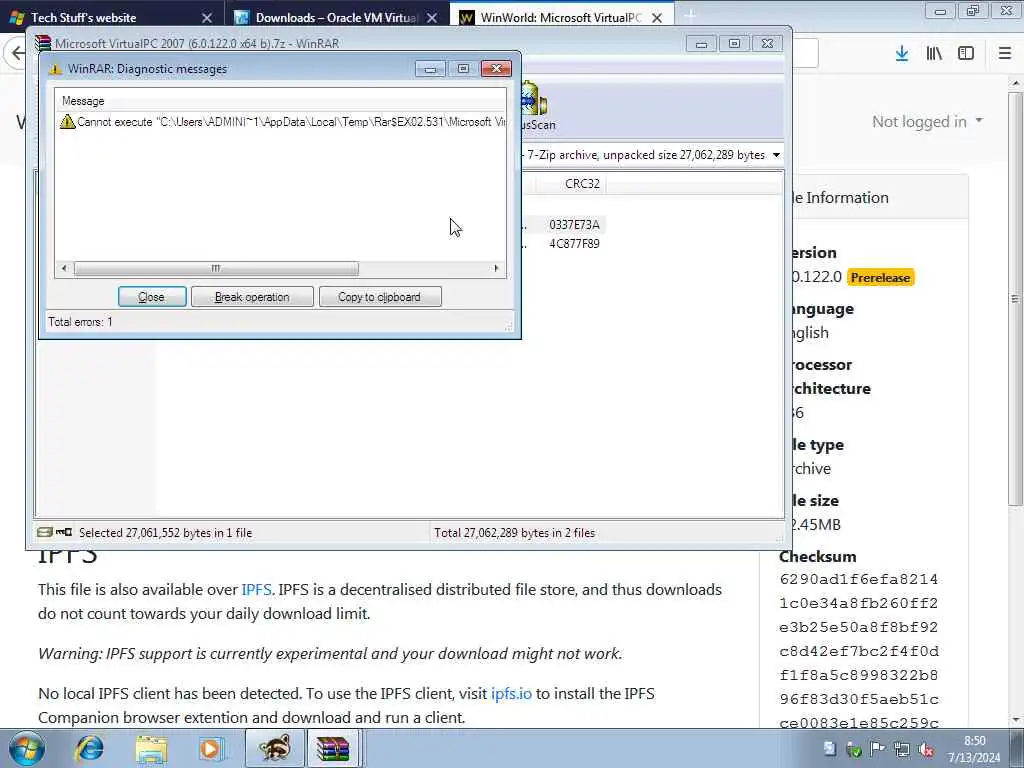Open the browser Library icon
1024x768 pixels.
tap(934, 54)
